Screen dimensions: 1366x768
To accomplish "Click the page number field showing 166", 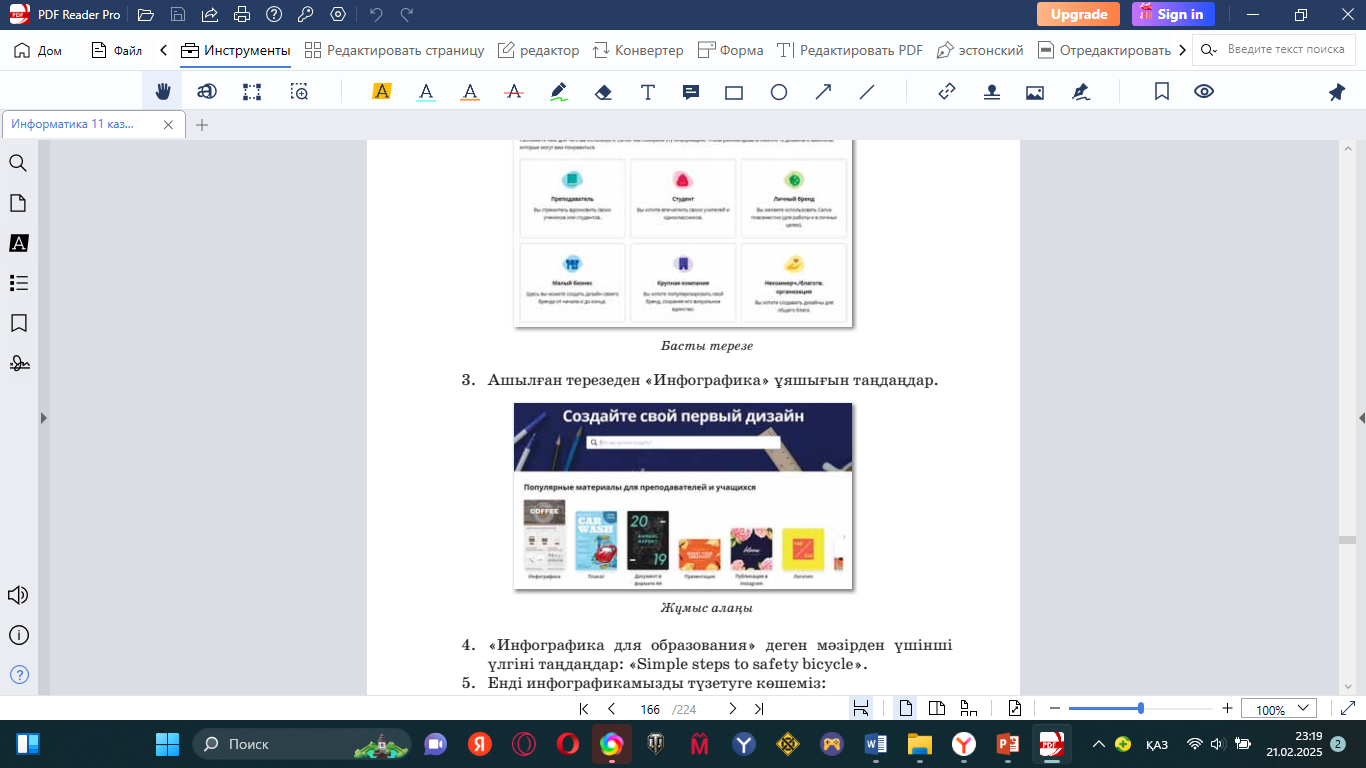I will tap(650, 709).
